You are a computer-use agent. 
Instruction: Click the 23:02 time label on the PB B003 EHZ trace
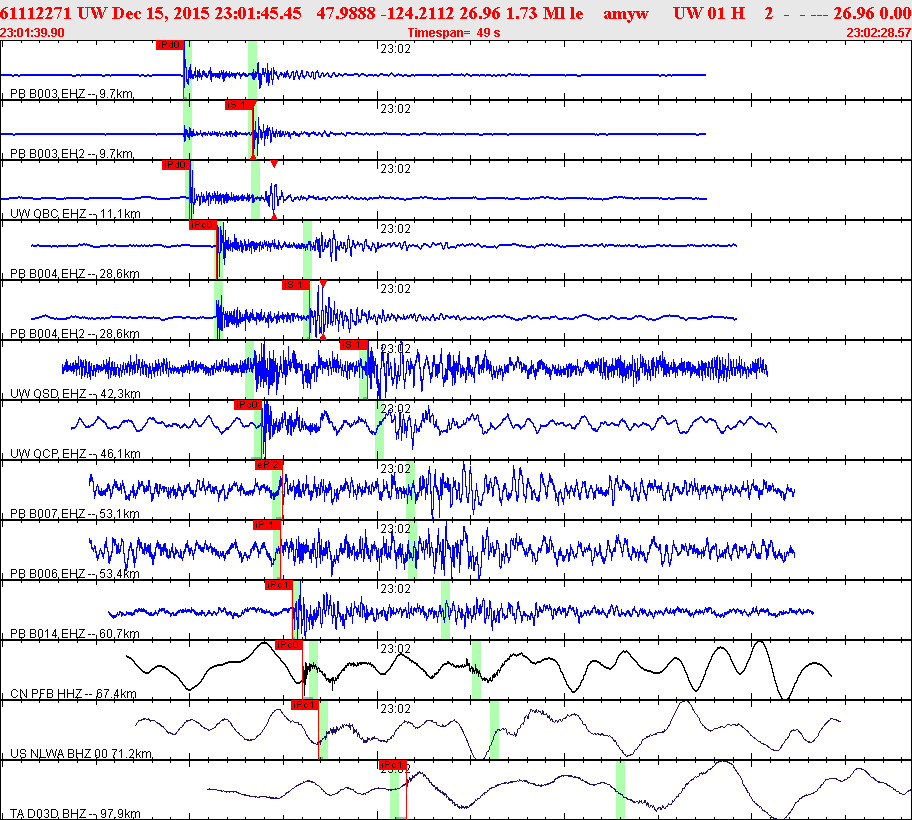[x=396, y=49]
